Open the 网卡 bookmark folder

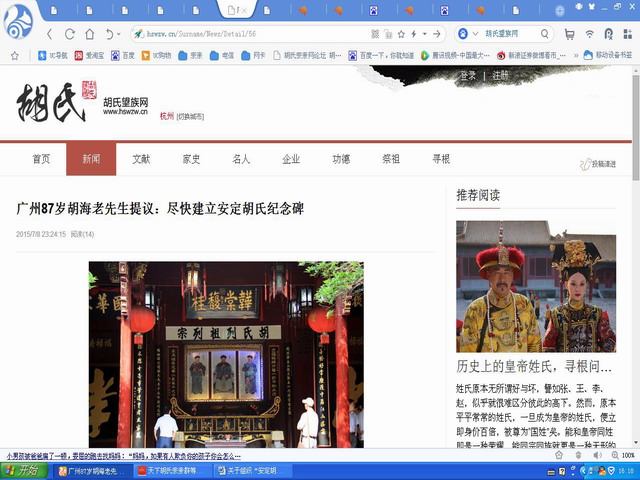coord(253,56)
